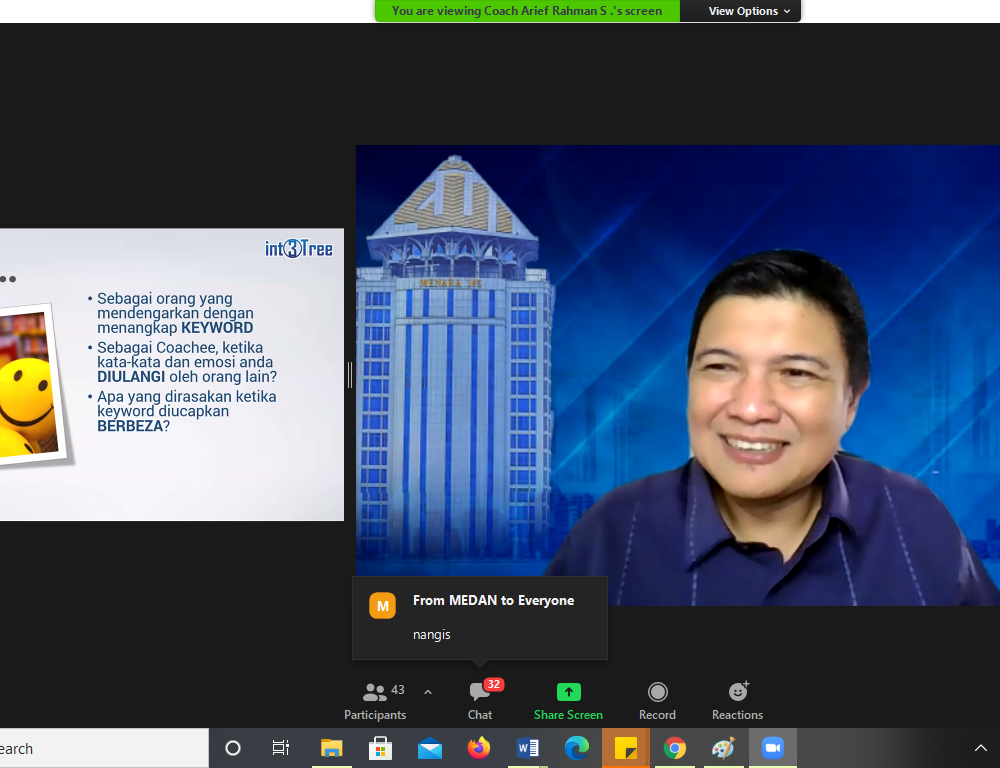Start recording with the Record button

[657, 699]
